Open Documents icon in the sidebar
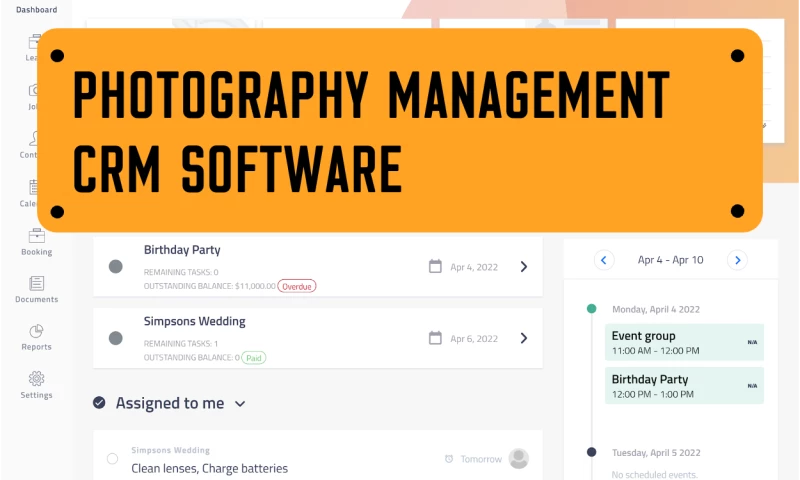Viewport: 800px width, 480px height. [x=36, y=283]
